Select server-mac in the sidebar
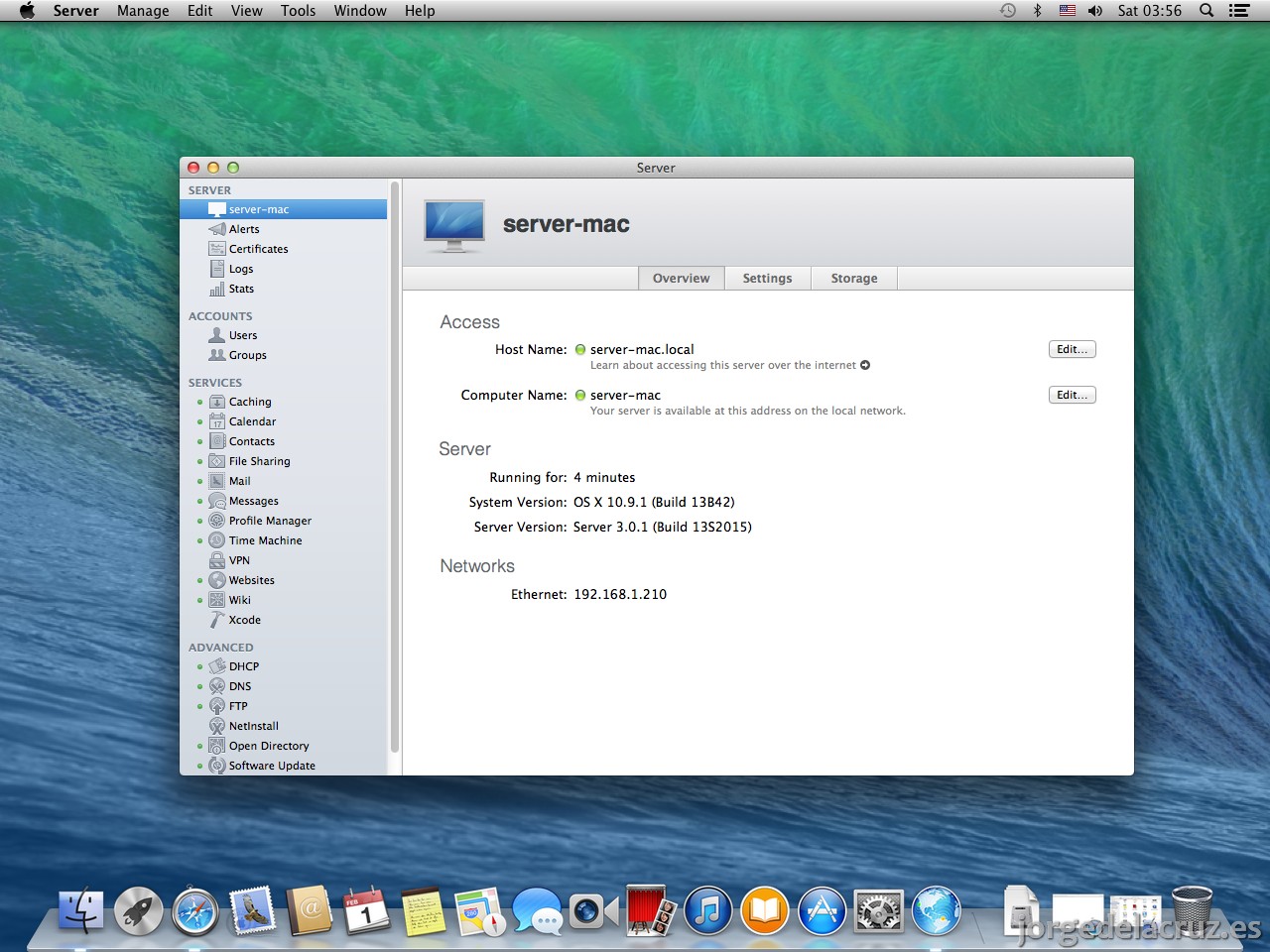The width and height of the screenshot is (1270, 952). coord(283,209)
